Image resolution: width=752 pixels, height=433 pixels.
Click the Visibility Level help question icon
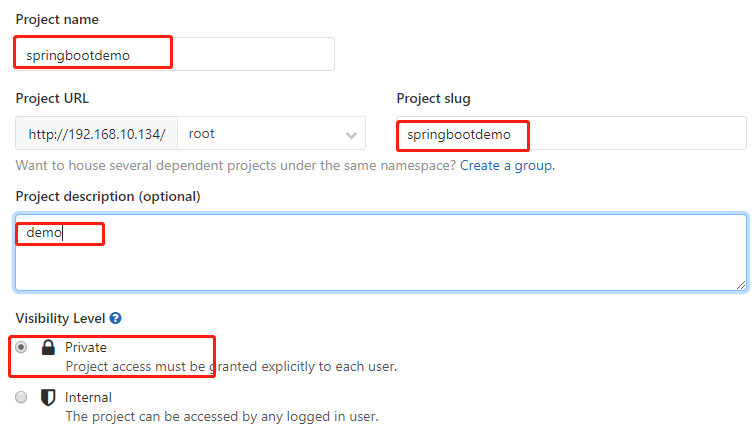116,318
